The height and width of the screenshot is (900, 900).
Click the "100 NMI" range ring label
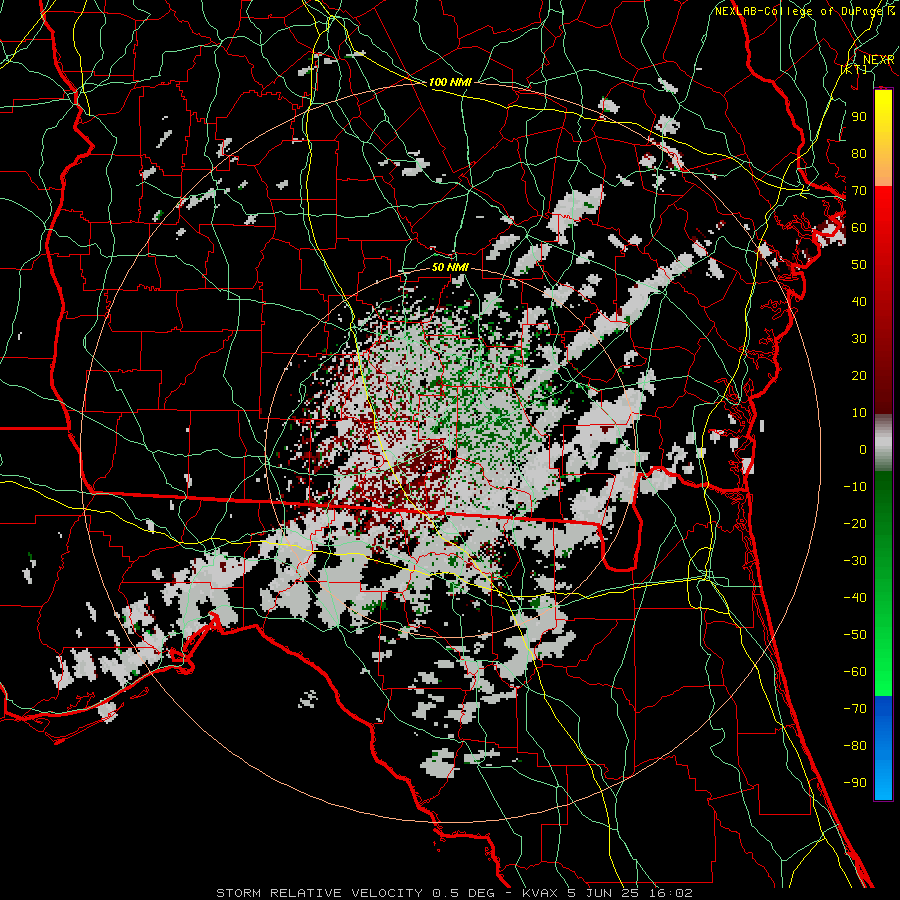pyautogui.click(x=450, y=82)
